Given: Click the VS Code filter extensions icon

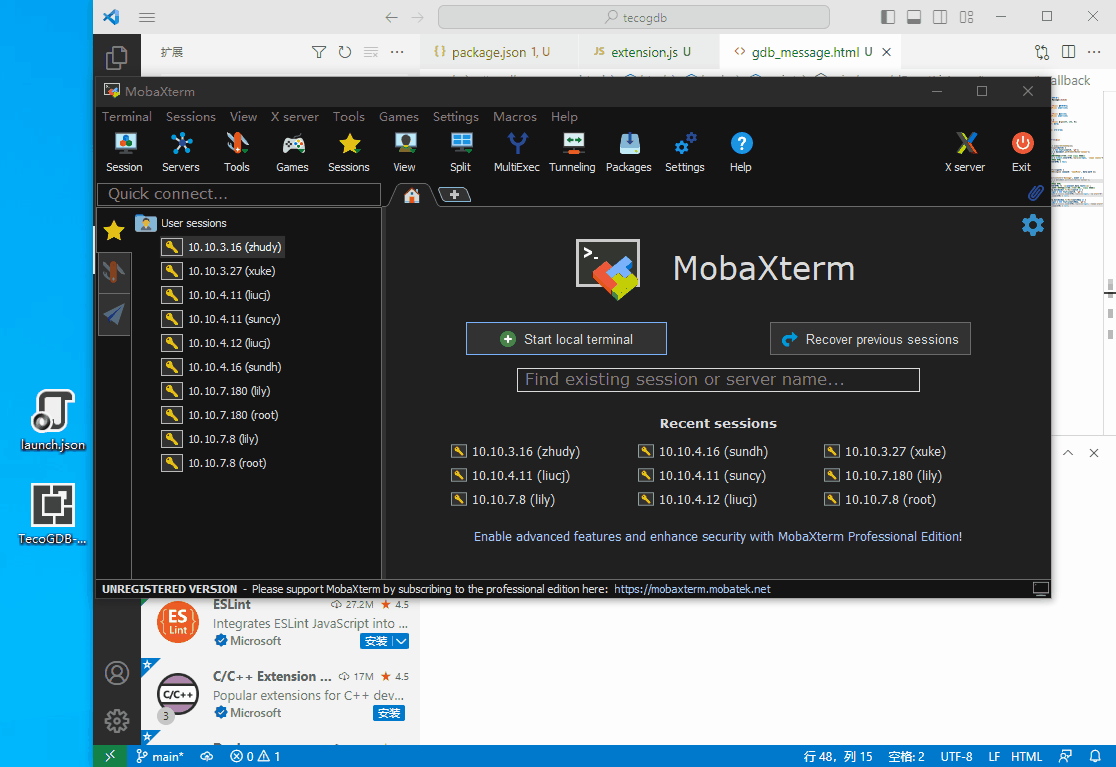Looking at the screenshot, I should pyautogui.click(x=319, y=52).
